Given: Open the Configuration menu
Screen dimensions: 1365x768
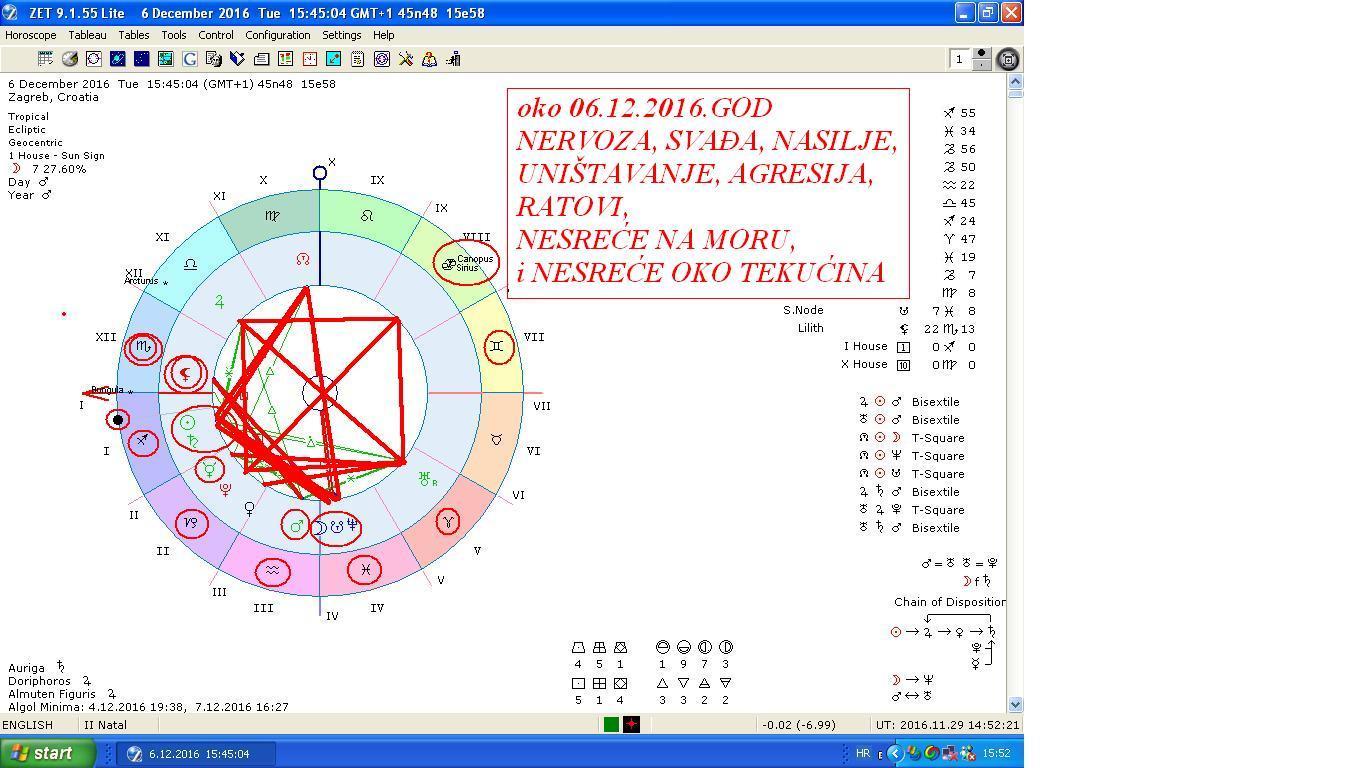Looking at the screenshot, I should (x=278, y=35).
